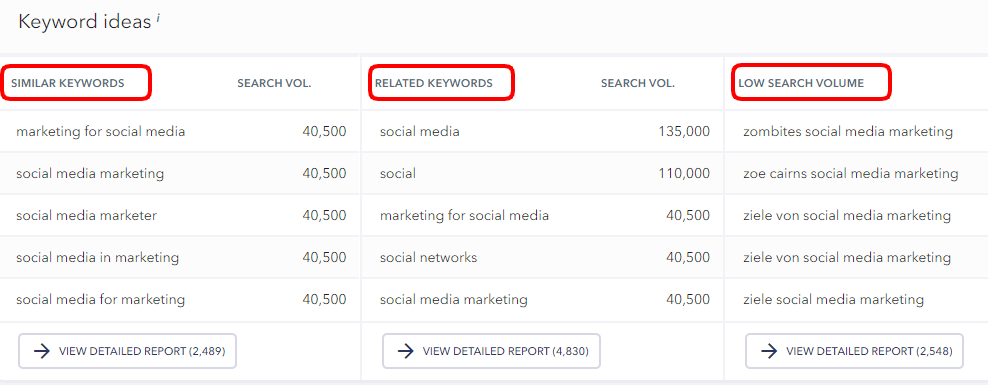Click keyword 'zoe cairns social media marketing'
The height and width of the screenshot is (385, 988).
click(x=851, y=173)
